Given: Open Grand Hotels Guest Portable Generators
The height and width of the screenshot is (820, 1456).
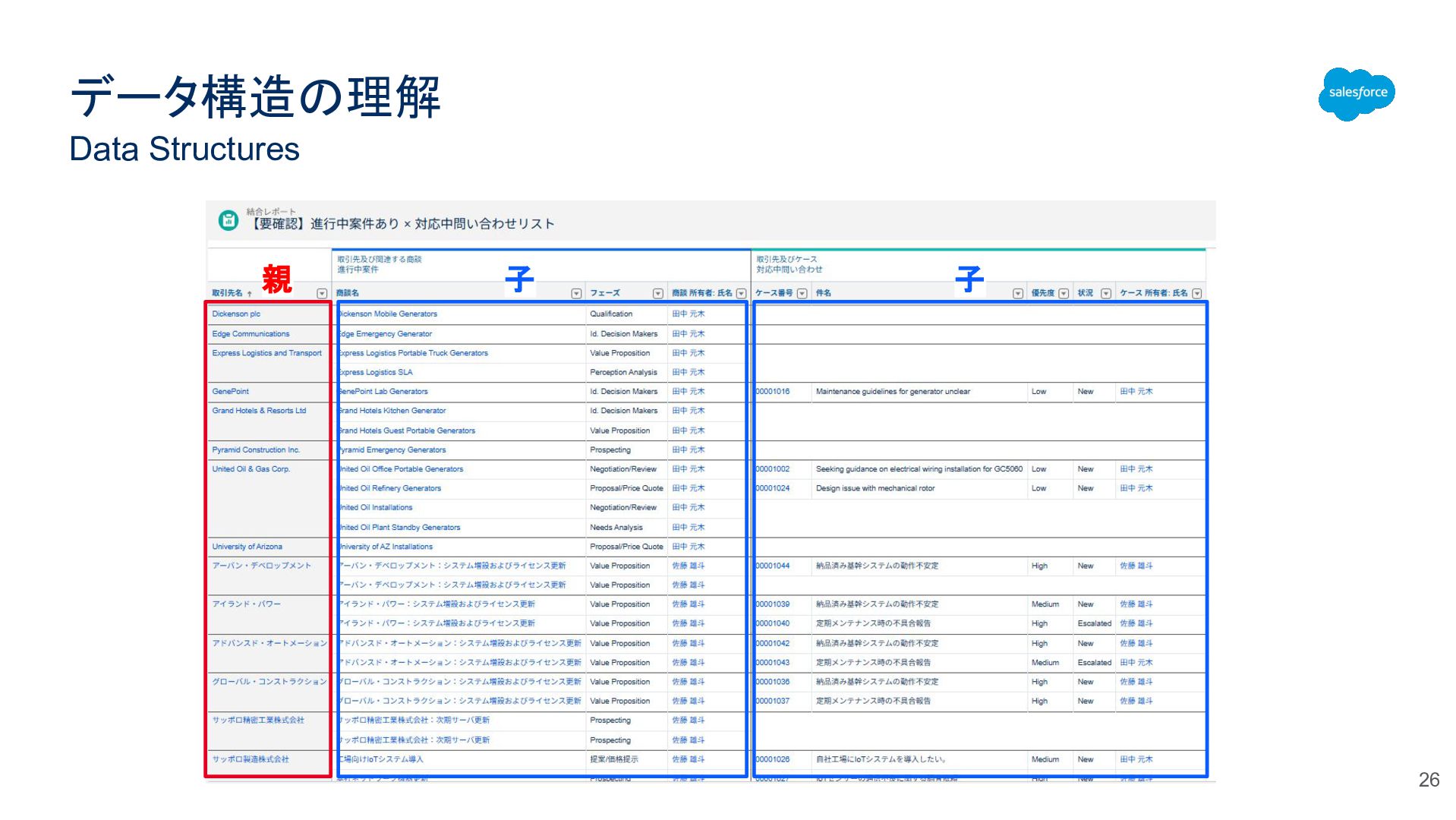Looking at the screenshot, I should 407,430.
